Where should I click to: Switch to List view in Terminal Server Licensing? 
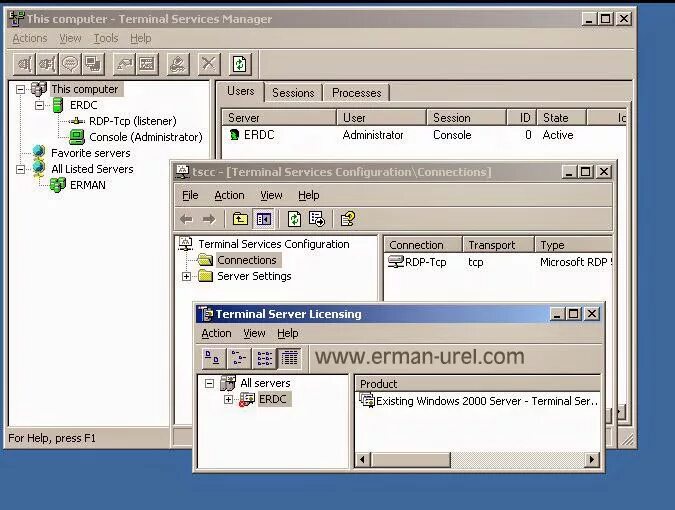point(264,358)
